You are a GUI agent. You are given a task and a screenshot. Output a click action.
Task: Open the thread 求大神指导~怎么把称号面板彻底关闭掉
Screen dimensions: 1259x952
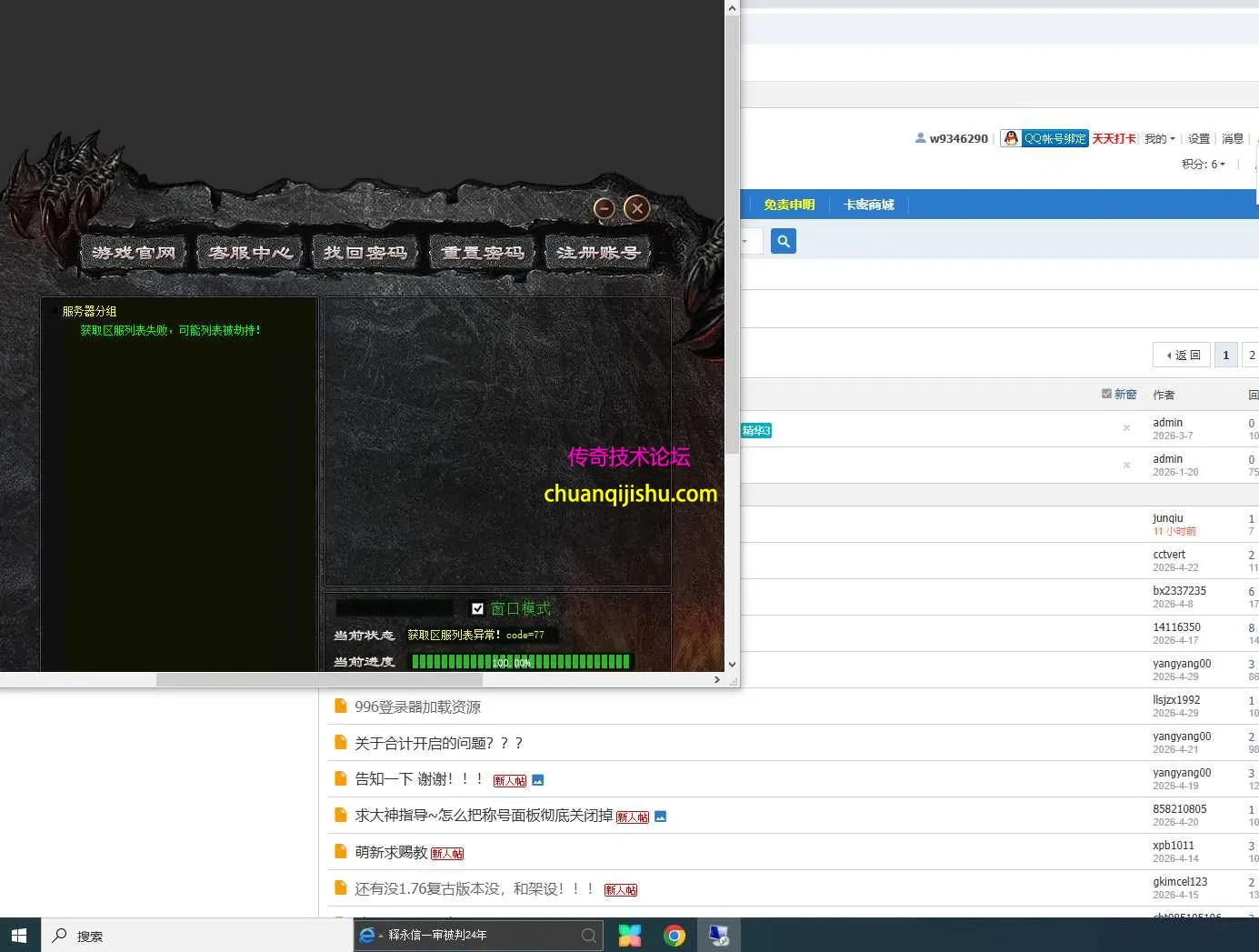[484, 816]
